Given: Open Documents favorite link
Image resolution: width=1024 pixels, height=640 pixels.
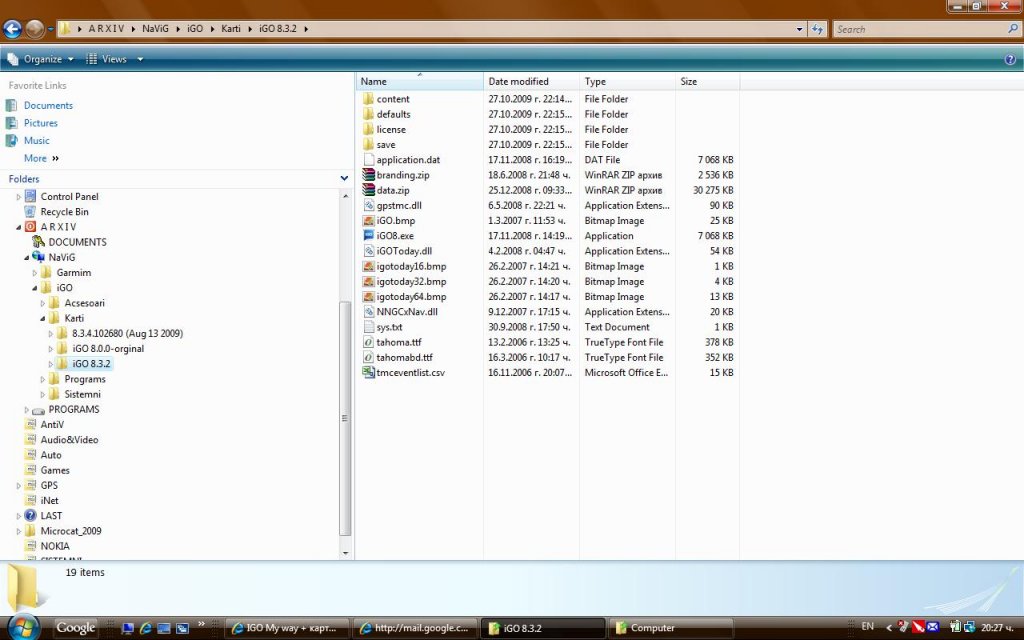Looking at the screenshot, I should [x=48, y=105].
